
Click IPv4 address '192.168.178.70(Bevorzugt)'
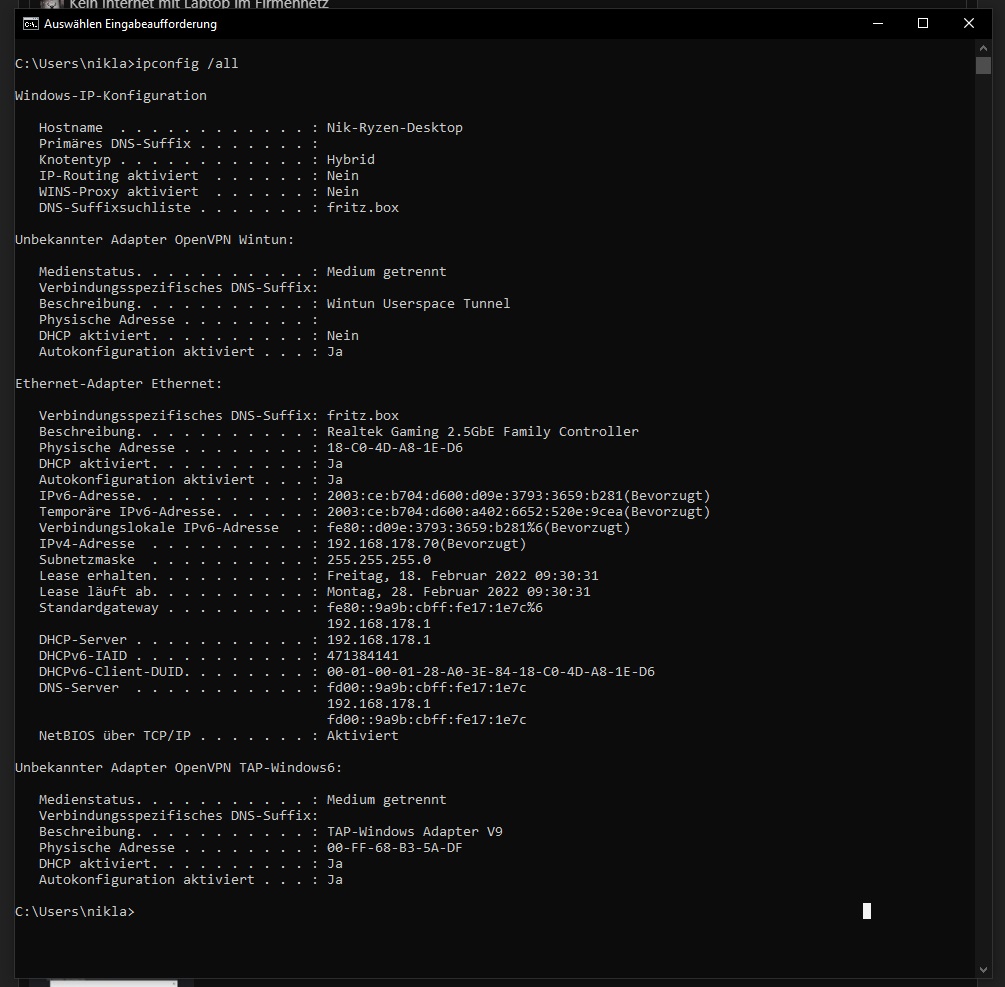point(426,544)
